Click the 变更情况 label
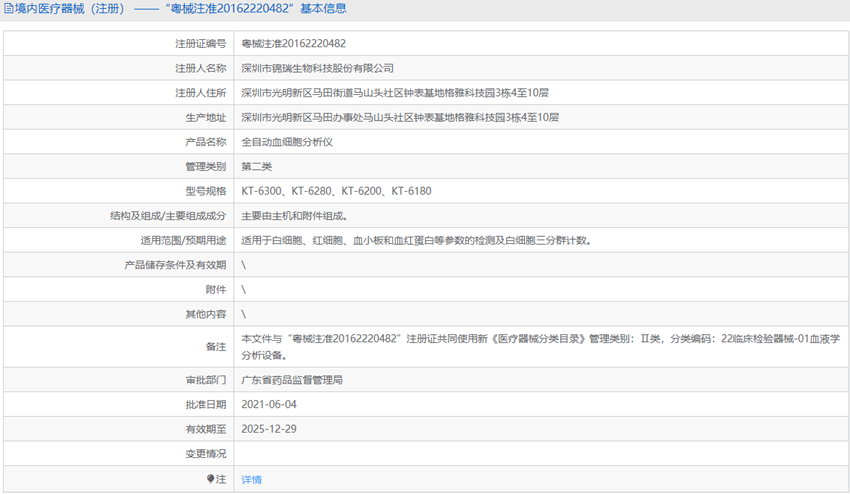The image size is (850, 494). coord(205,453)
